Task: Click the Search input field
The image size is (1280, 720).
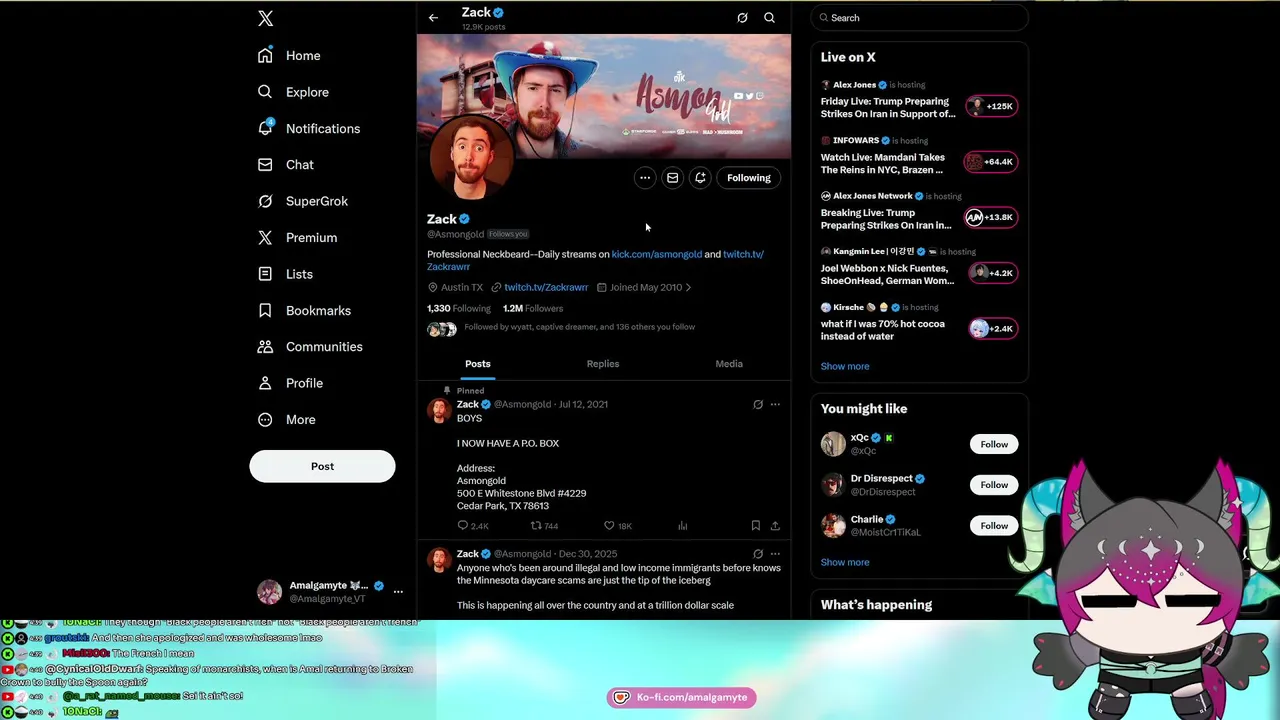Action: coord(920,18)
